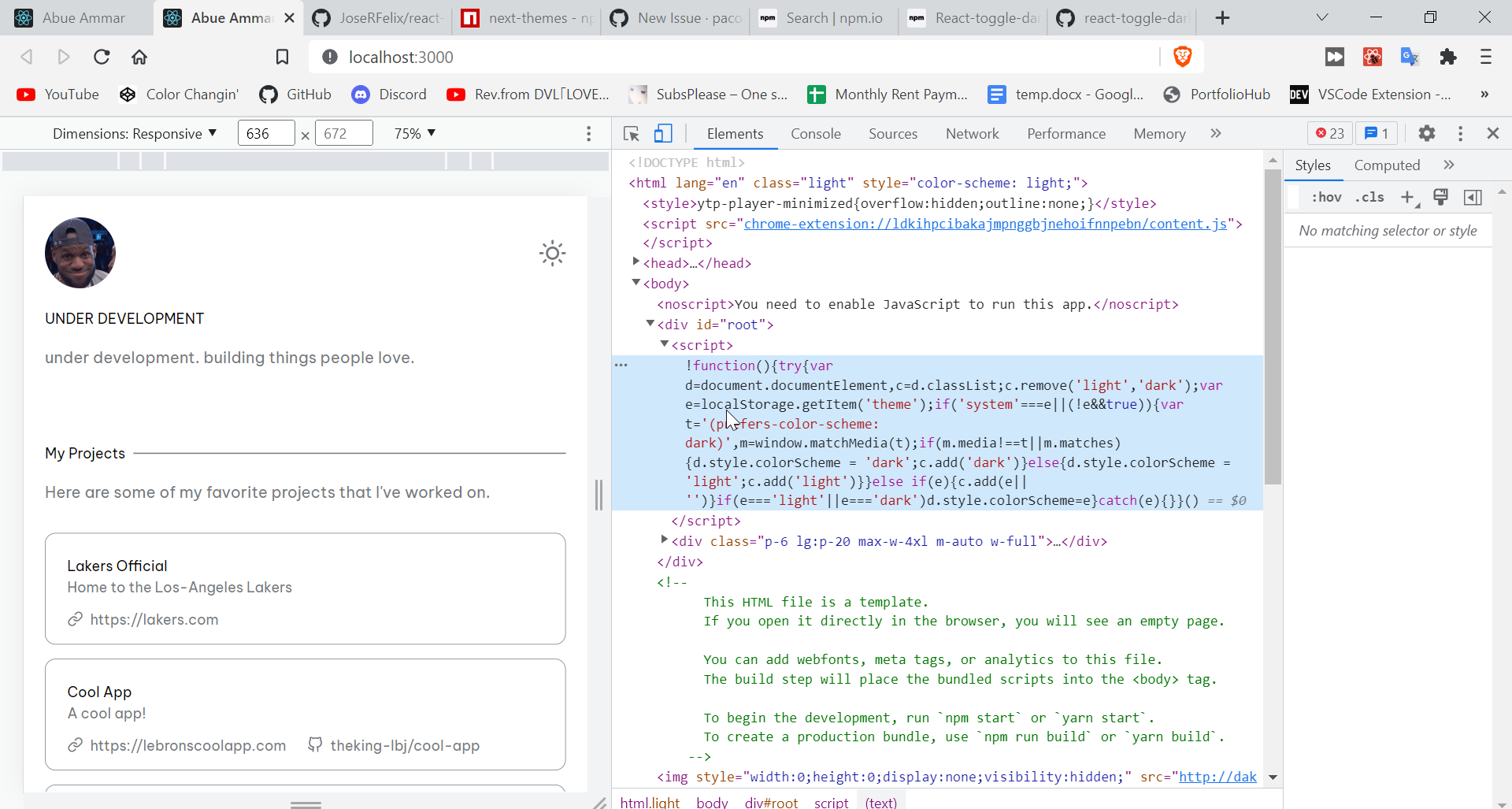1512x809 pixels.
Task: Open browser extensions puzzle icon
Action: (1447, 57)
